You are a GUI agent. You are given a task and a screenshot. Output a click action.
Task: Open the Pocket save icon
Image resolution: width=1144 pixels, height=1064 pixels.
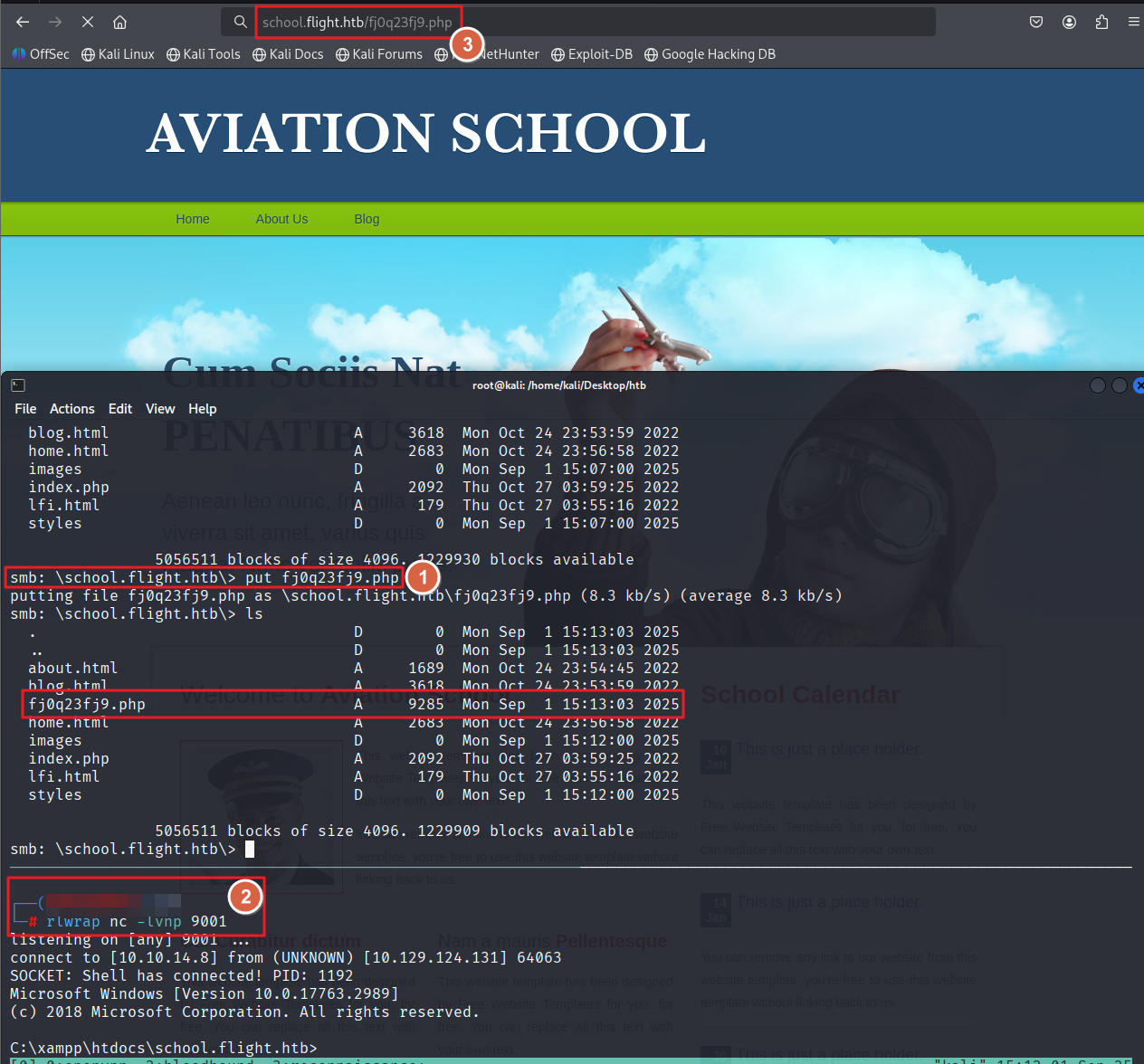[x=1036, y=22]
